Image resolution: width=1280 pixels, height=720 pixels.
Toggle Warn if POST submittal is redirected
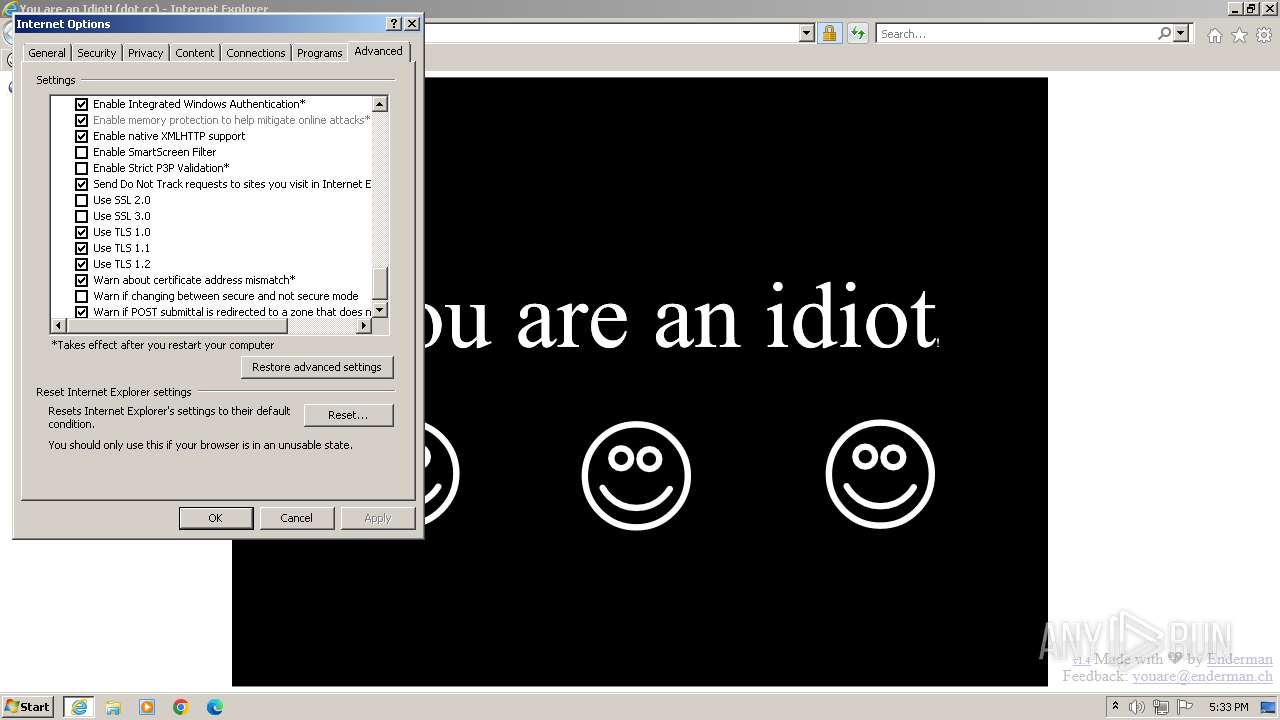point(82,312)
